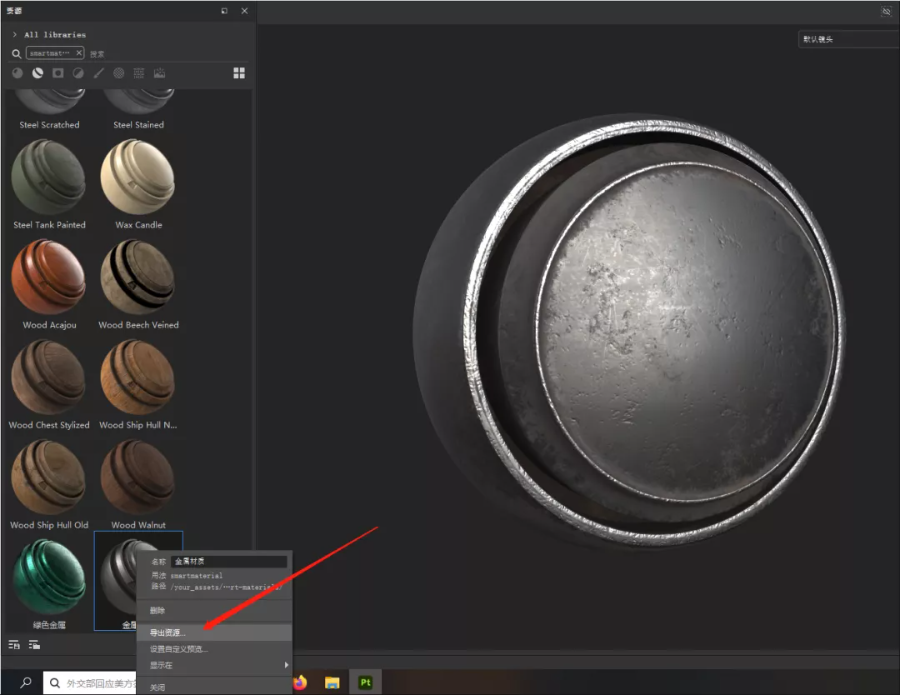The image size is (900, 695).
Task: Choose 导出资源... in the context menu
Action: (x=214, y=632)
